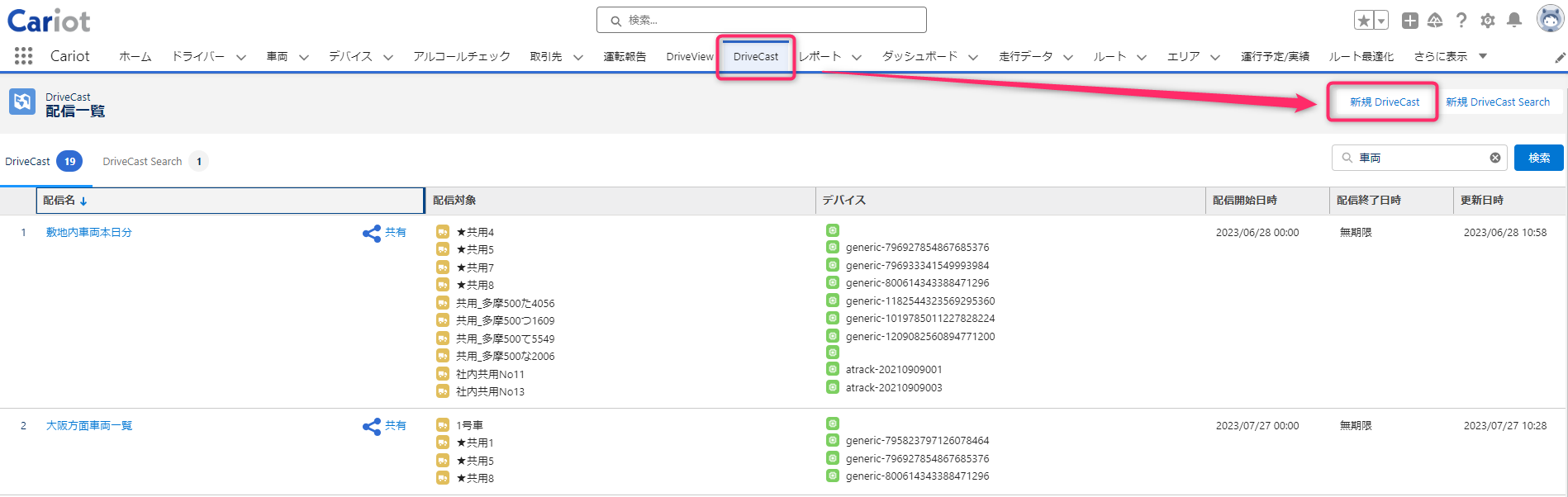Image resolution: width=1568 pixels, height=497 pixels.
Task: Open the setup gear icon
Action: point(1488,21)
